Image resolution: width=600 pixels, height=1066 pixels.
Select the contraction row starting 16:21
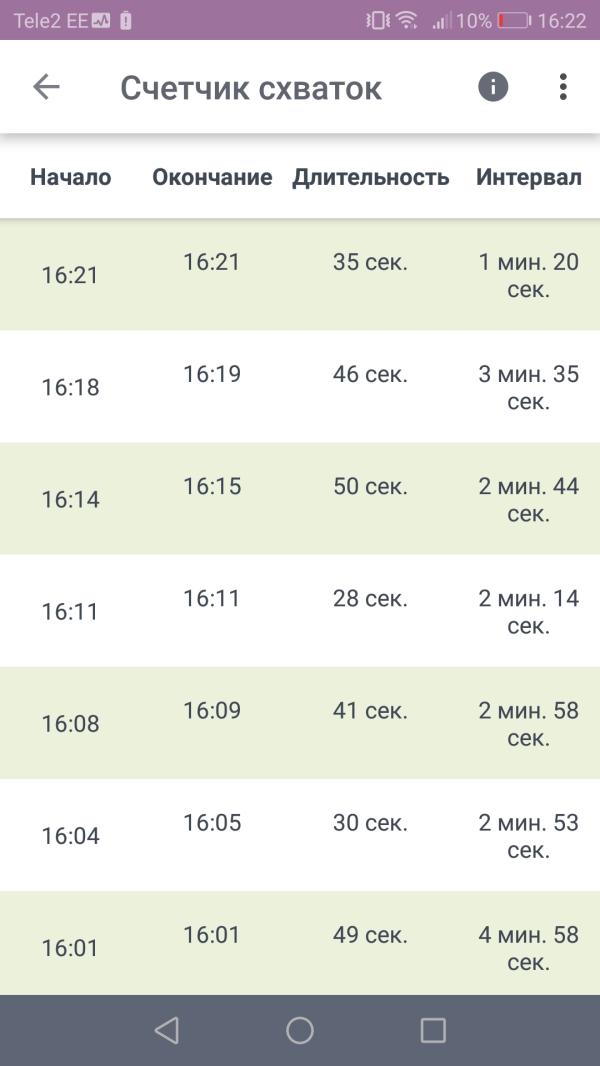300,275
